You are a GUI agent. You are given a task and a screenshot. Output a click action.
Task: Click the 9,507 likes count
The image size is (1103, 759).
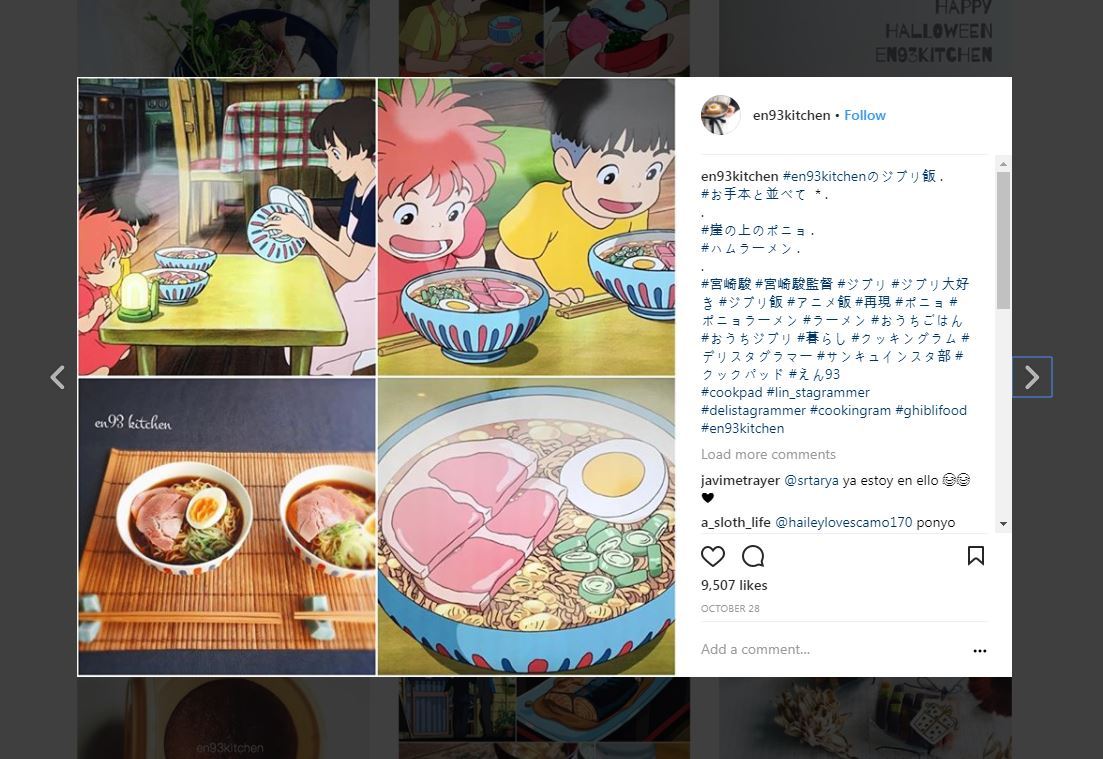click(x=734, y=585)
